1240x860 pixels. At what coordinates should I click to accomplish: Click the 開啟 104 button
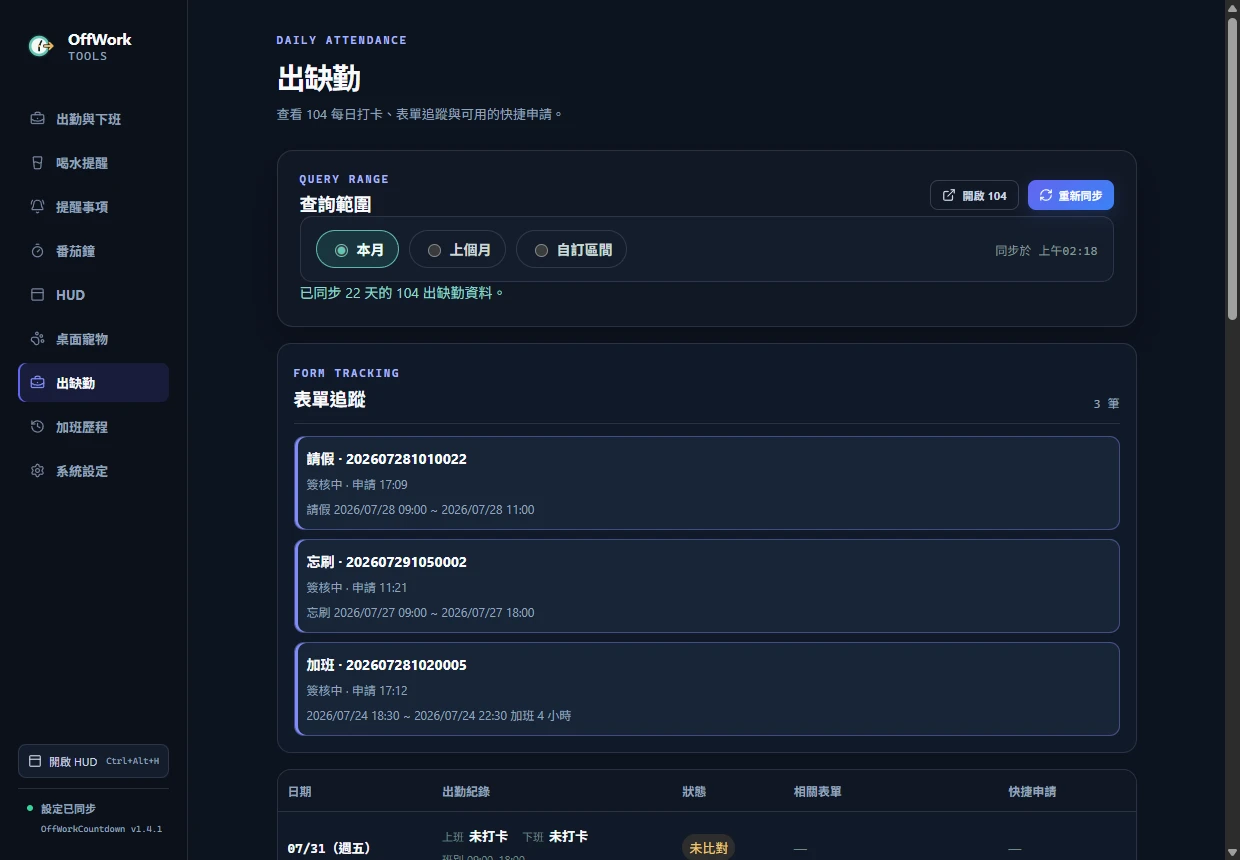pyautogui.click(x=974, y=195)
